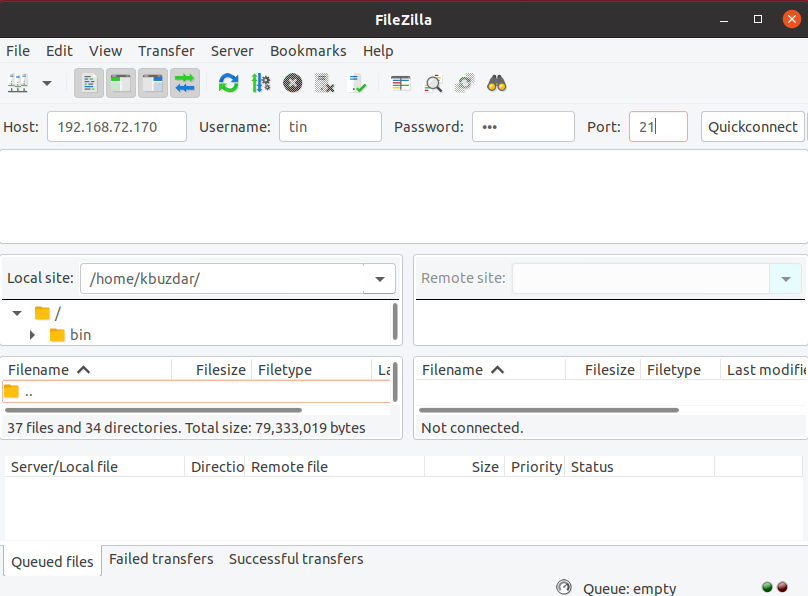Cancel the current operation
This screenshot has width=808, height=596.
pos(292,83)
